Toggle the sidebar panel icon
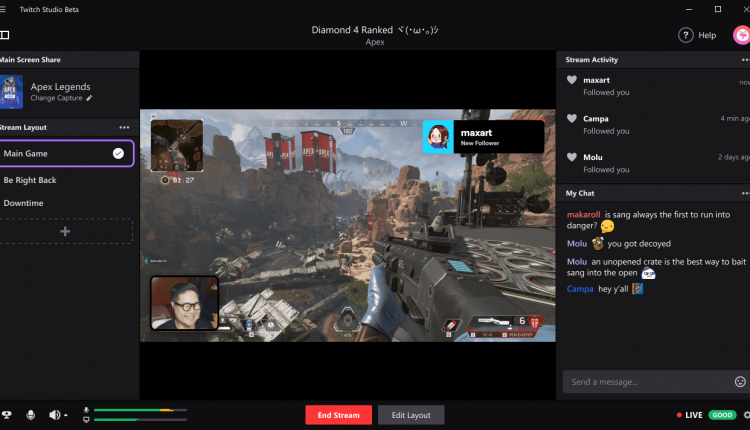The height and width of the screenshot is (430, 750). pyautogui.click(x=4, y=35)
